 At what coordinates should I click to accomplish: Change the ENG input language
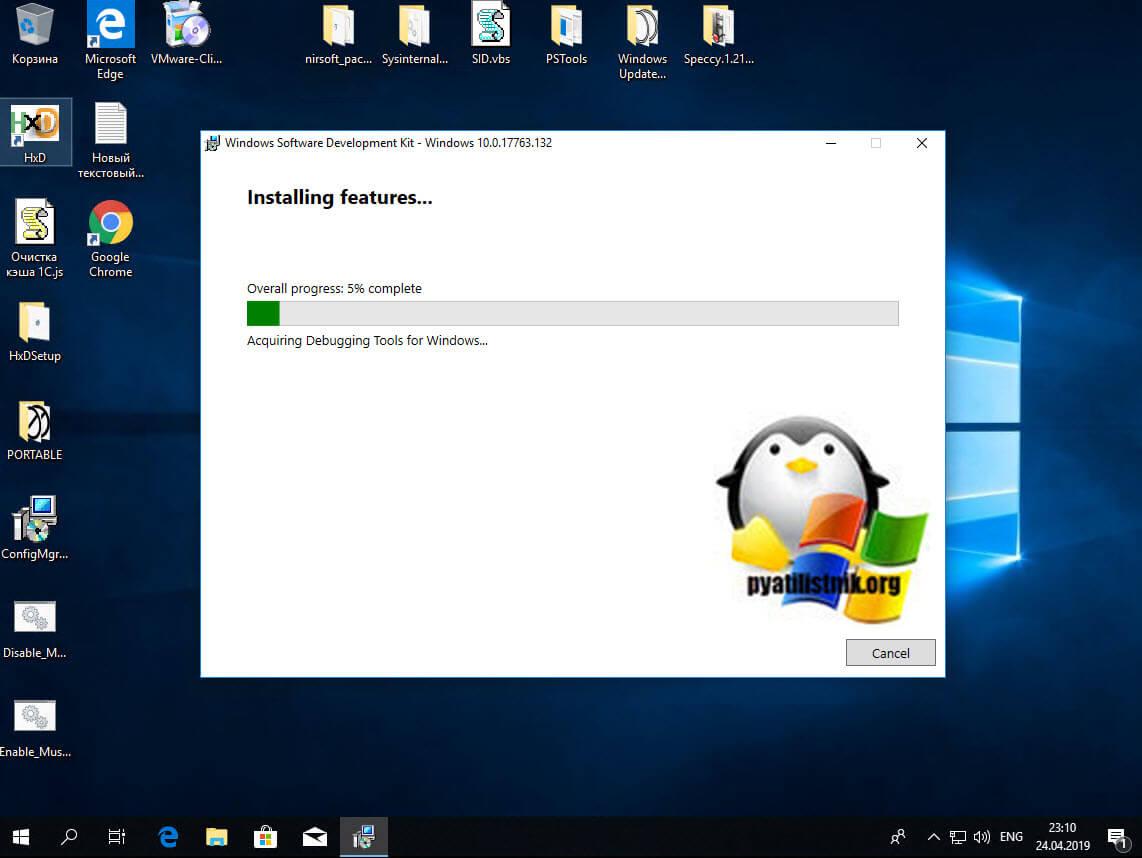1011,838
